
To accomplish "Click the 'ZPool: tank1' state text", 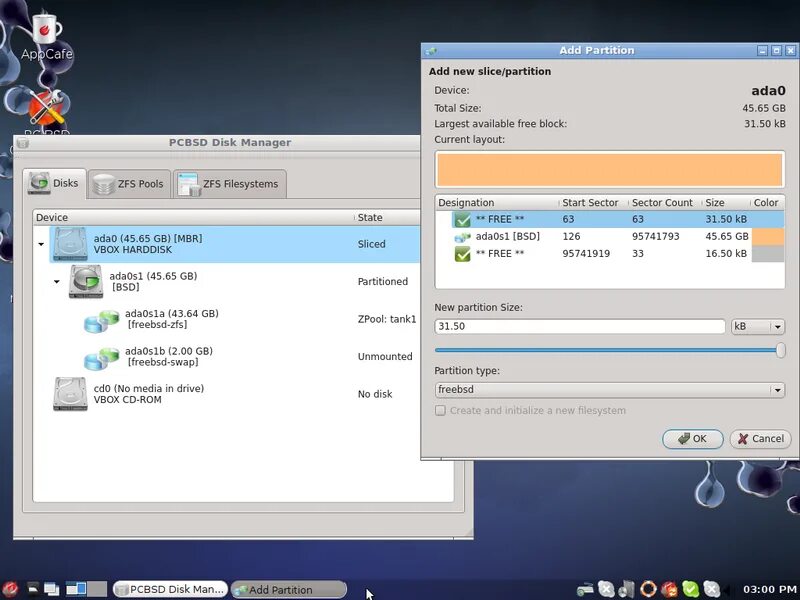I will tap(387, 319).
